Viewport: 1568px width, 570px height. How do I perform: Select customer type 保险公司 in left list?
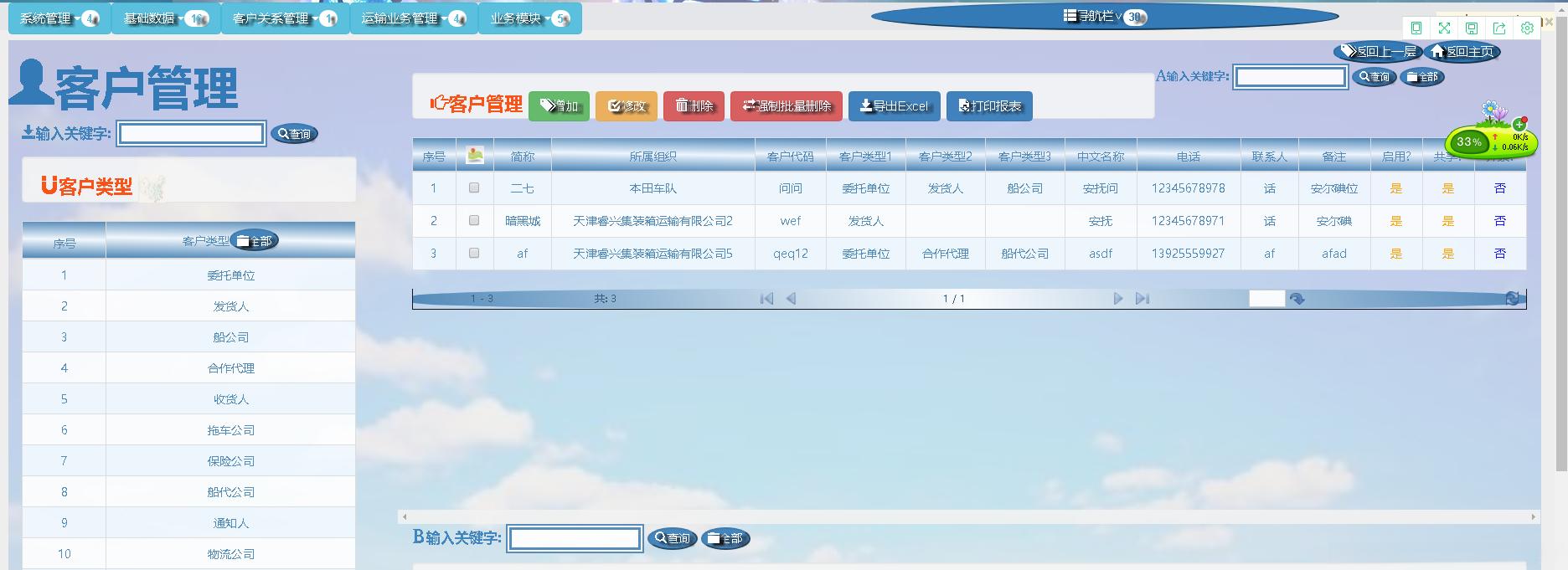(231, 461)
